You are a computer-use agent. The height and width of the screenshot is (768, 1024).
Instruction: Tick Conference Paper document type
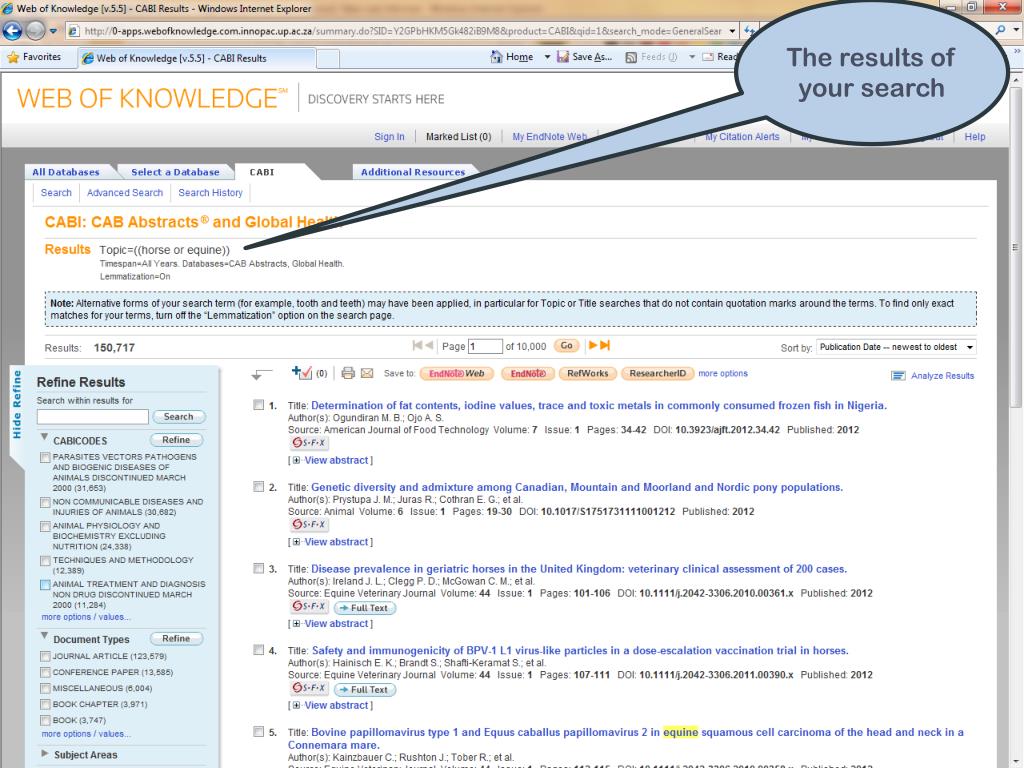[45, 672]
